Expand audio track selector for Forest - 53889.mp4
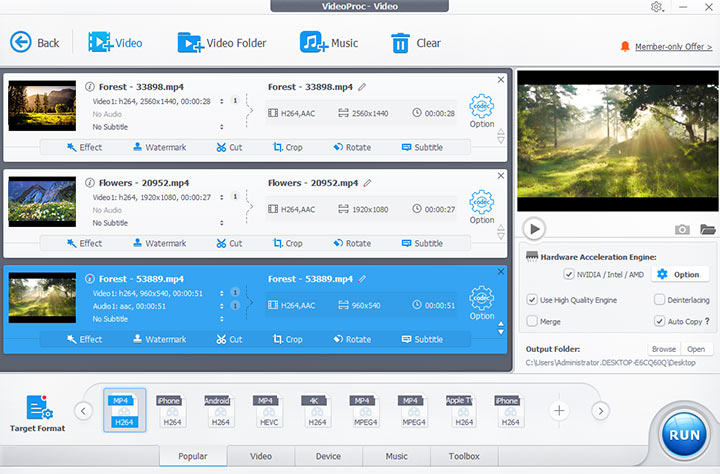The image size is (720, 474). click(x=222, y=306)
